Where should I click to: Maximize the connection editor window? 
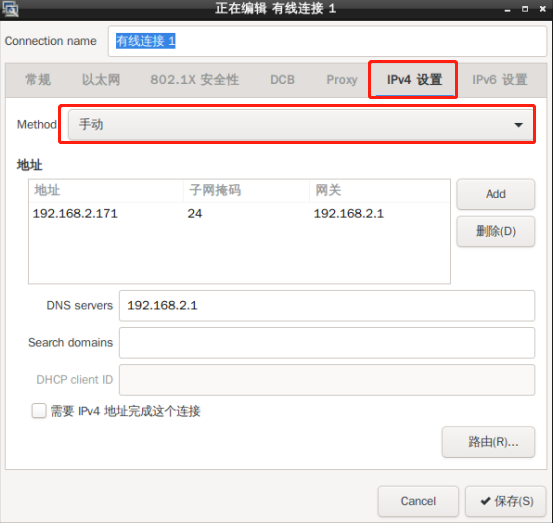point(525,9)
